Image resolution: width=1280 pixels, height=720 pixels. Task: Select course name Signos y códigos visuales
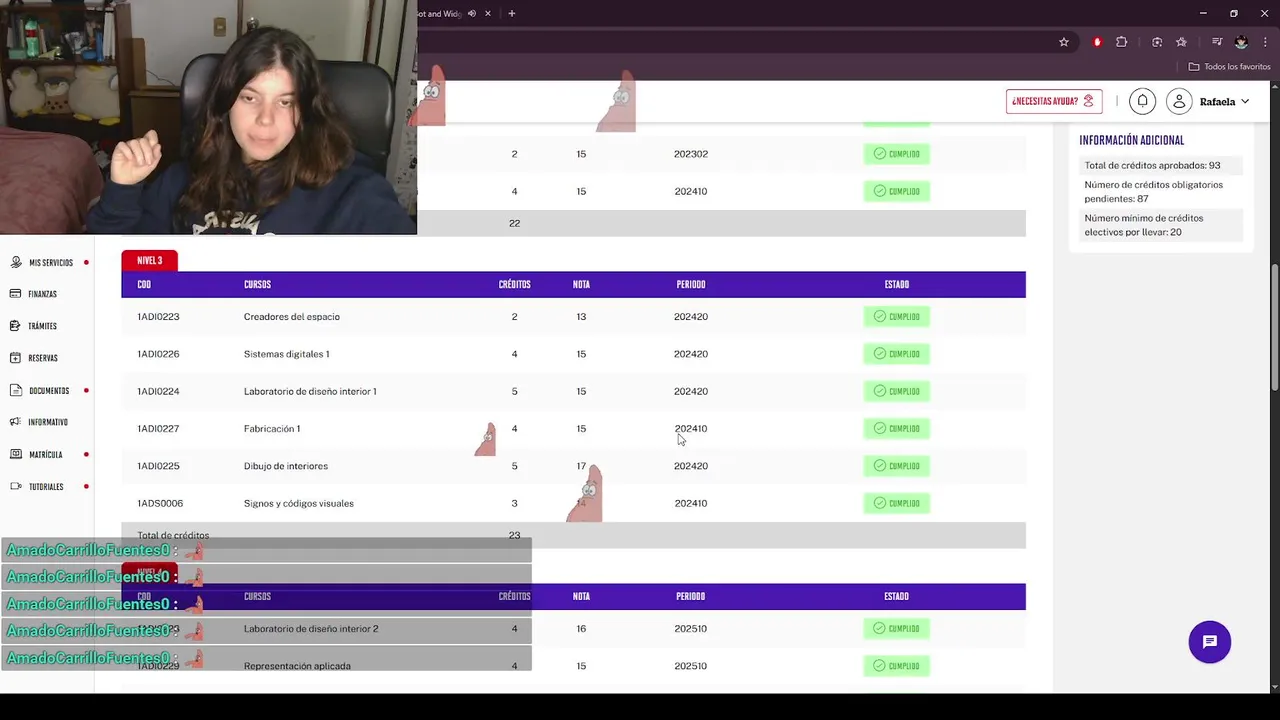(x=299, y=504)
